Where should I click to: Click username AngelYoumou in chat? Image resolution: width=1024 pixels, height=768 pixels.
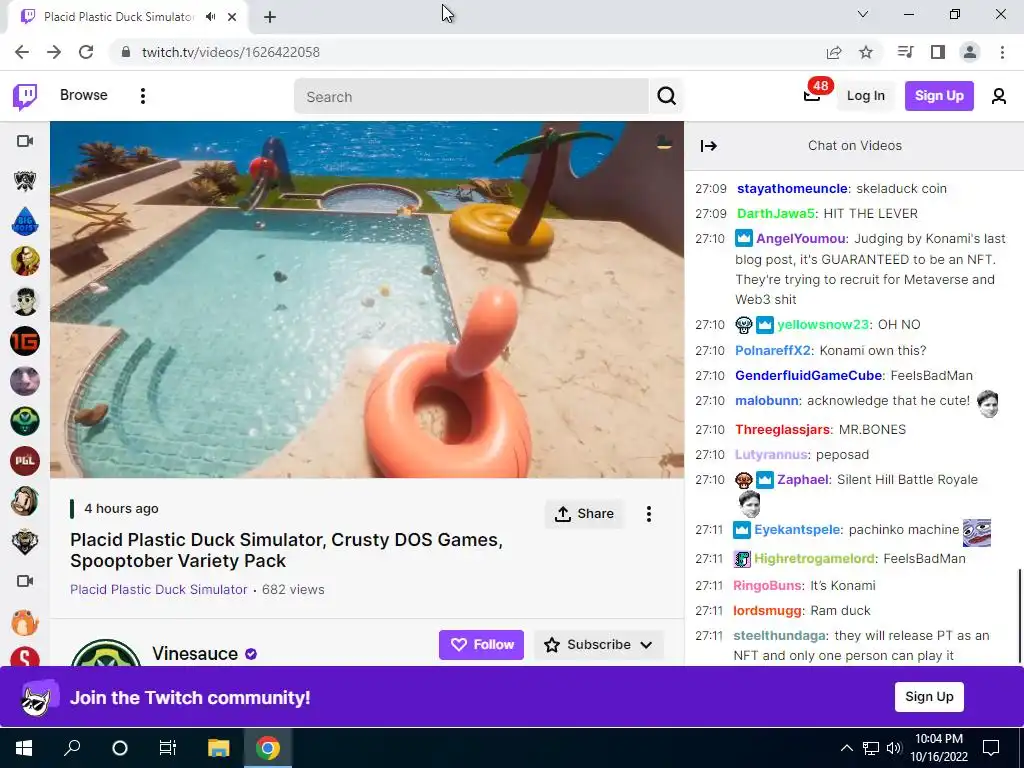point(801,239)
